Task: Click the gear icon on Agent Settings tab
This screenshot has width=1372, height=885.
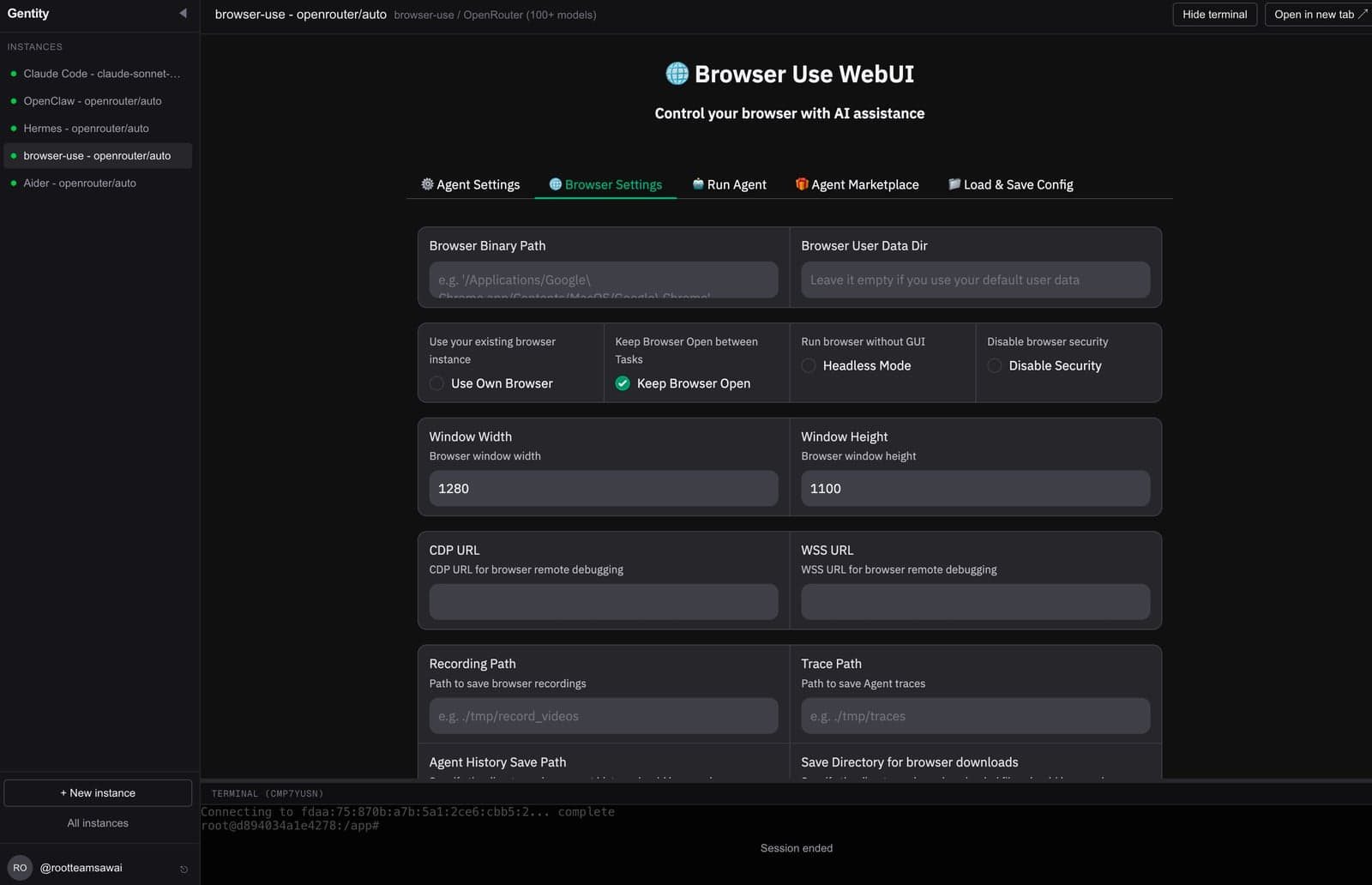Action: [x=427, y=184]
